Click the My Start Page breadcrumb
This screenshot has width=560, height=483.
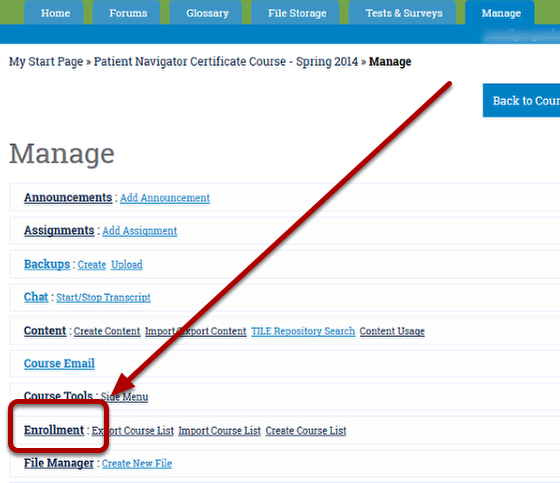46,62
